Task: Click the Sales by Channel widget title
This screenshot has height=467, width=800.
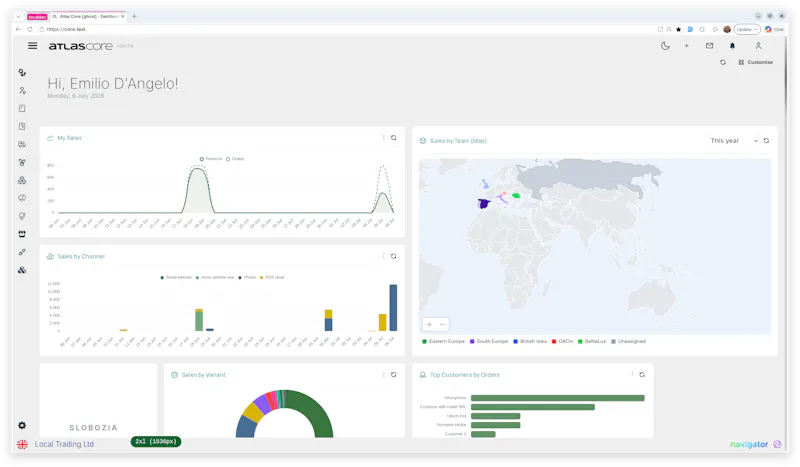Action: [x=81, y=256]
